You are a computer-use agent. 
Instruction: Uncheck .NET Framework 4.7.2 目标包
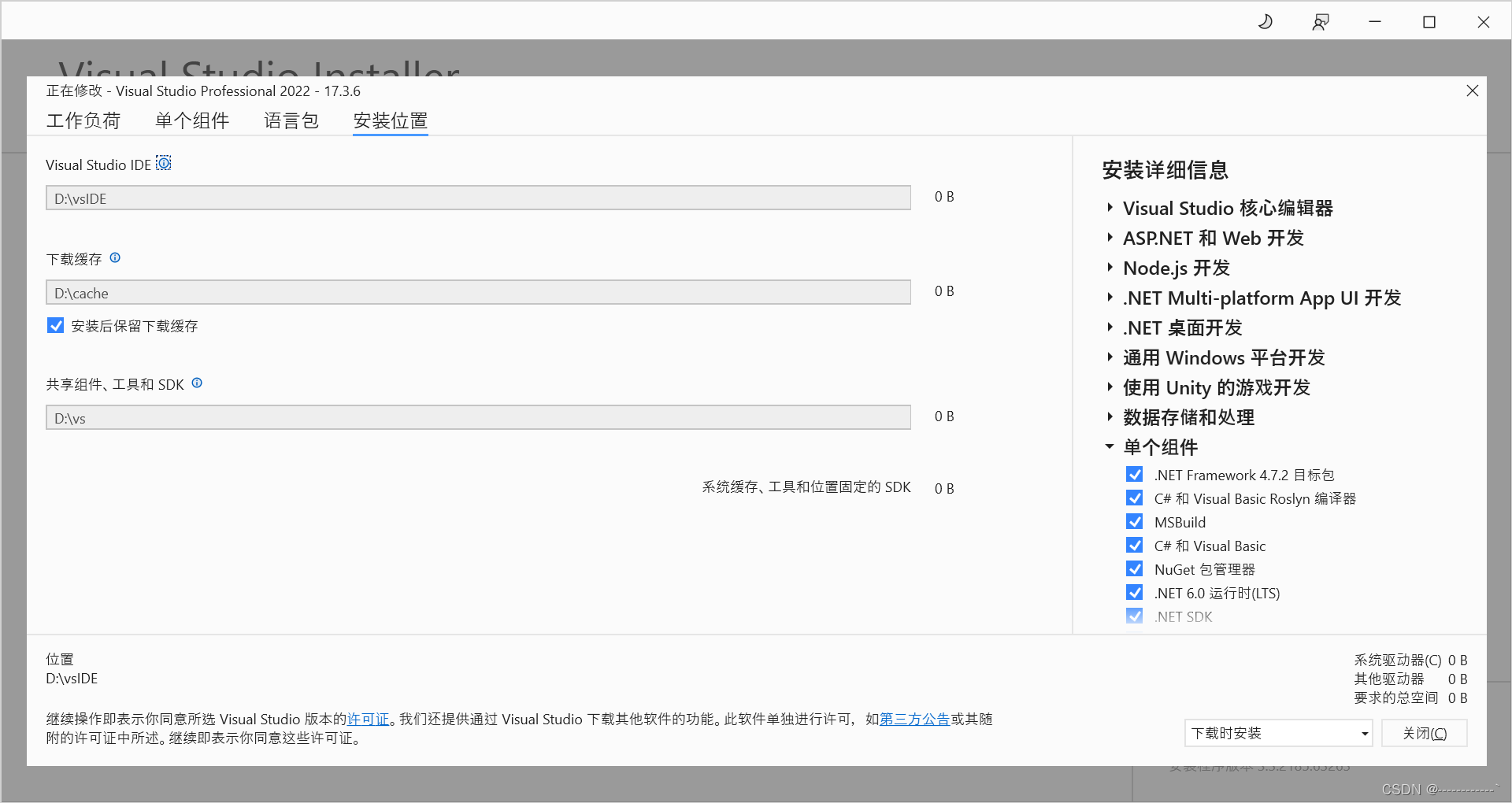pos(1135,474)
